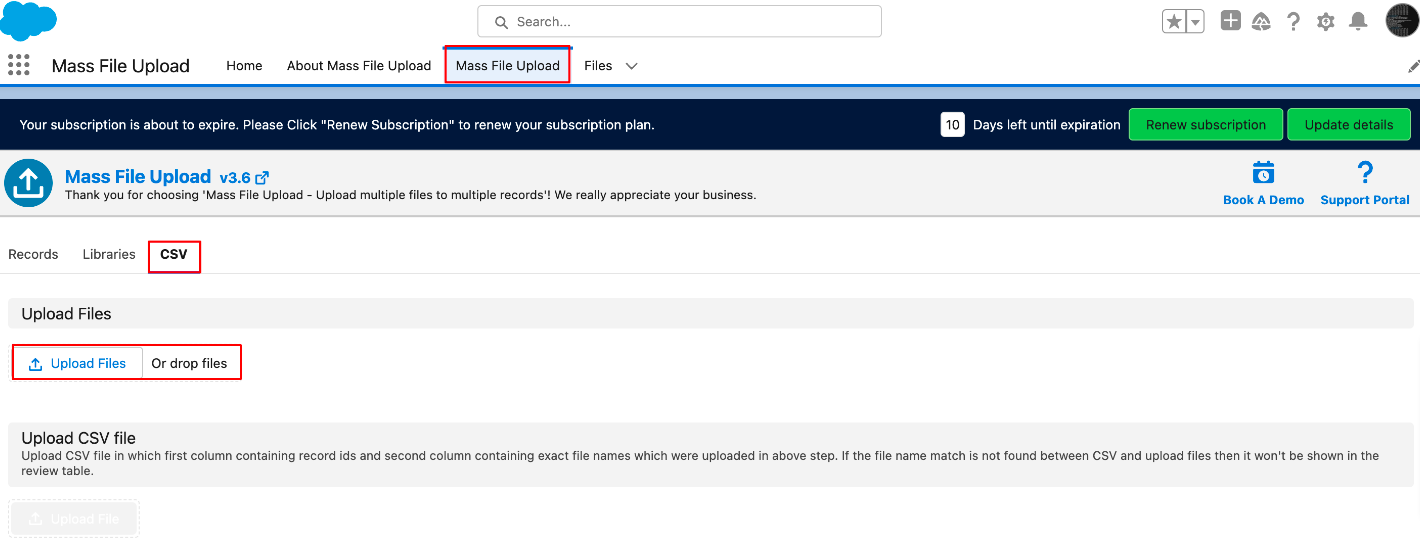This screenshot has height=554, width=1420.
Task: Switch to the Records tab
Action: [33, 254]
